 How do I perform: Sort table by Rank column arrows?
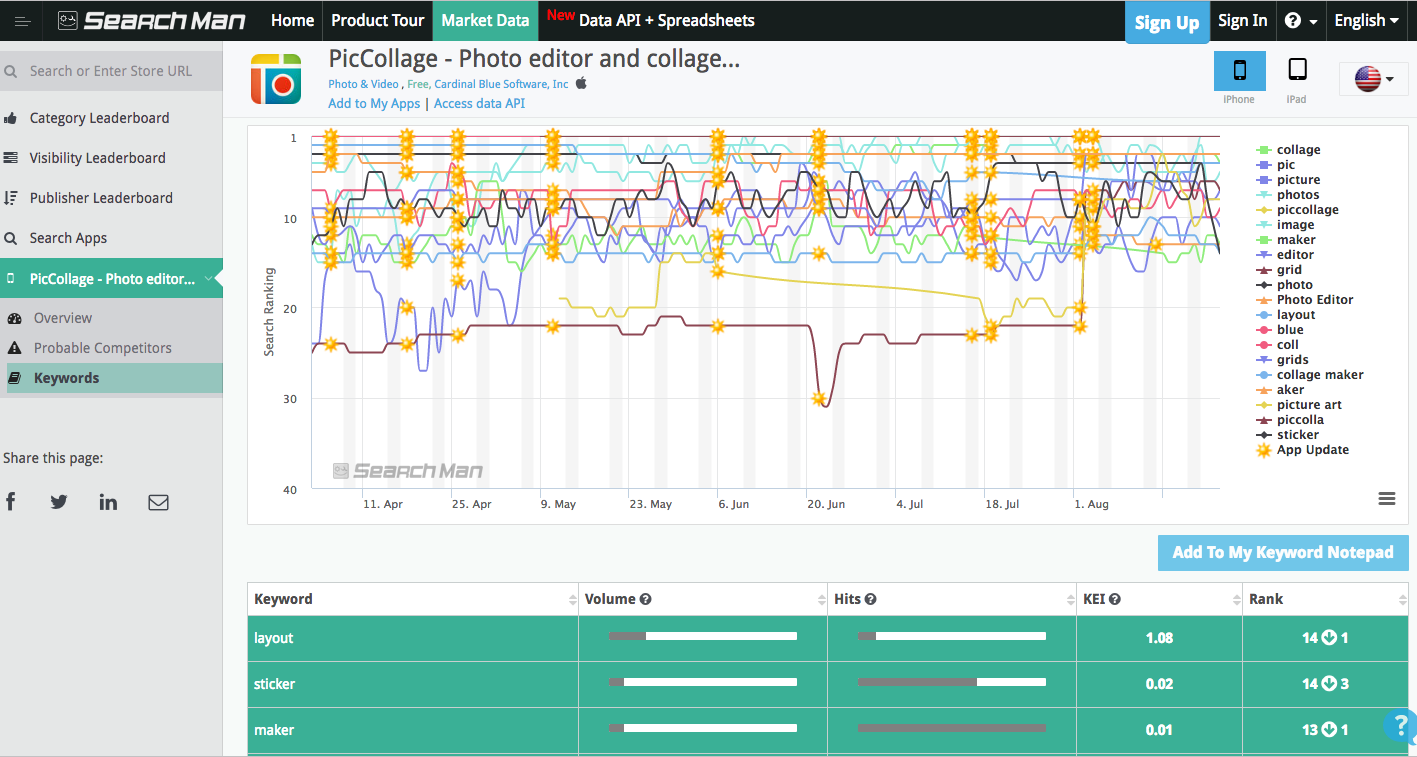[x=1402, y=600]
